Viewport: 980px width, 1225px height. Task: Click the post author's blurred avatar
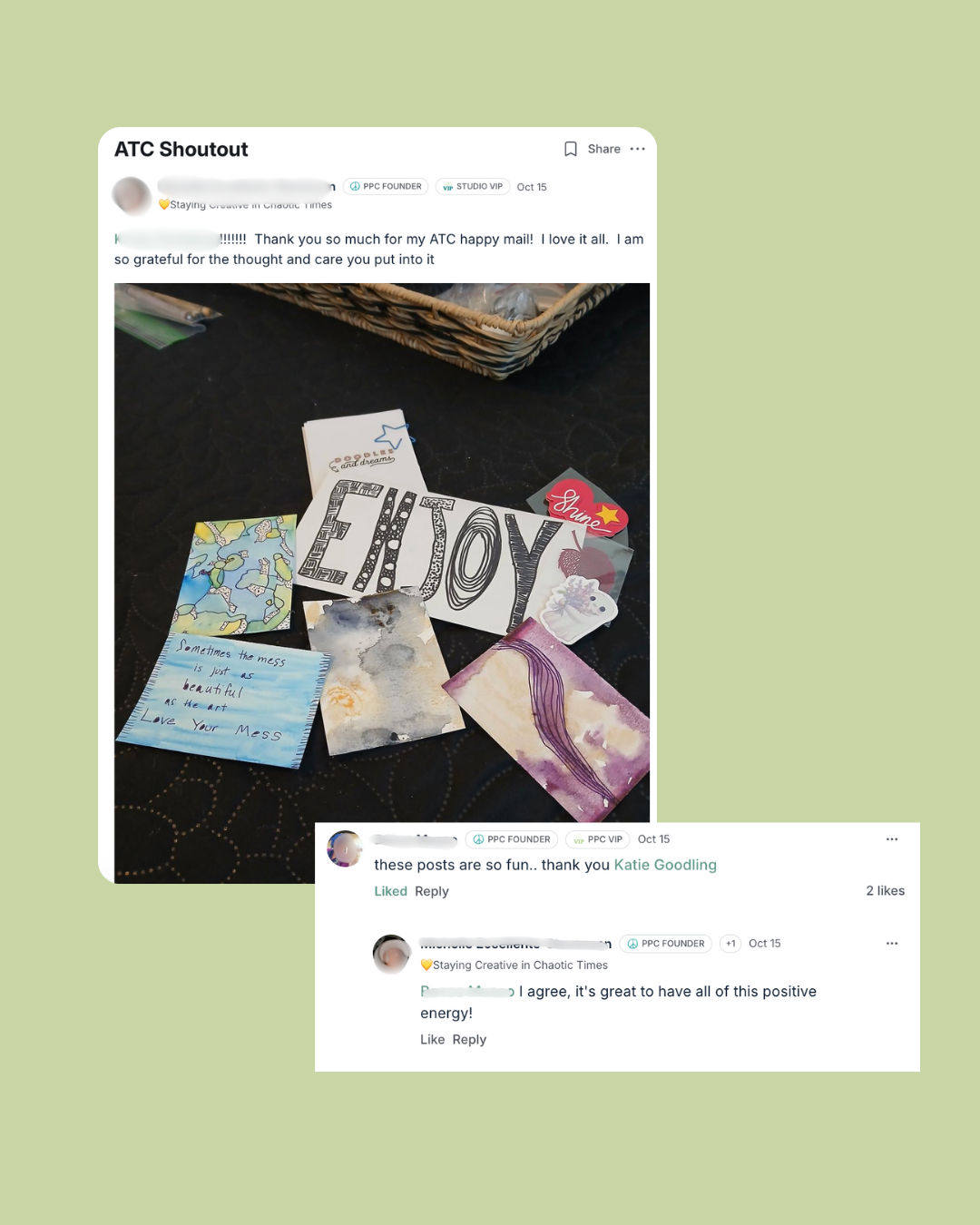point(132,195)
